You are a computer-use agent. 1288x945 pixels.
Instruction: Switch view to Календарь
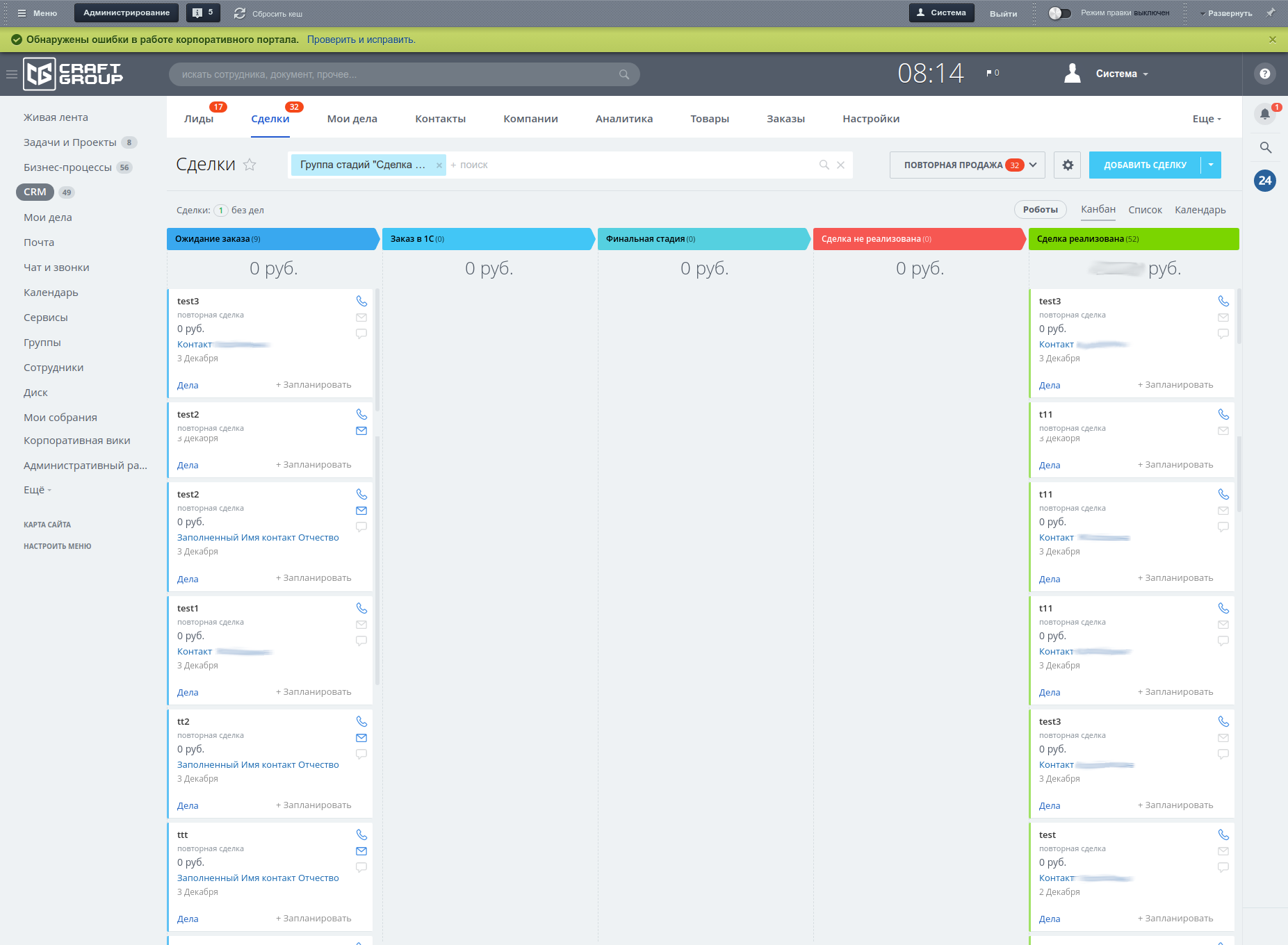(1200, 210)
